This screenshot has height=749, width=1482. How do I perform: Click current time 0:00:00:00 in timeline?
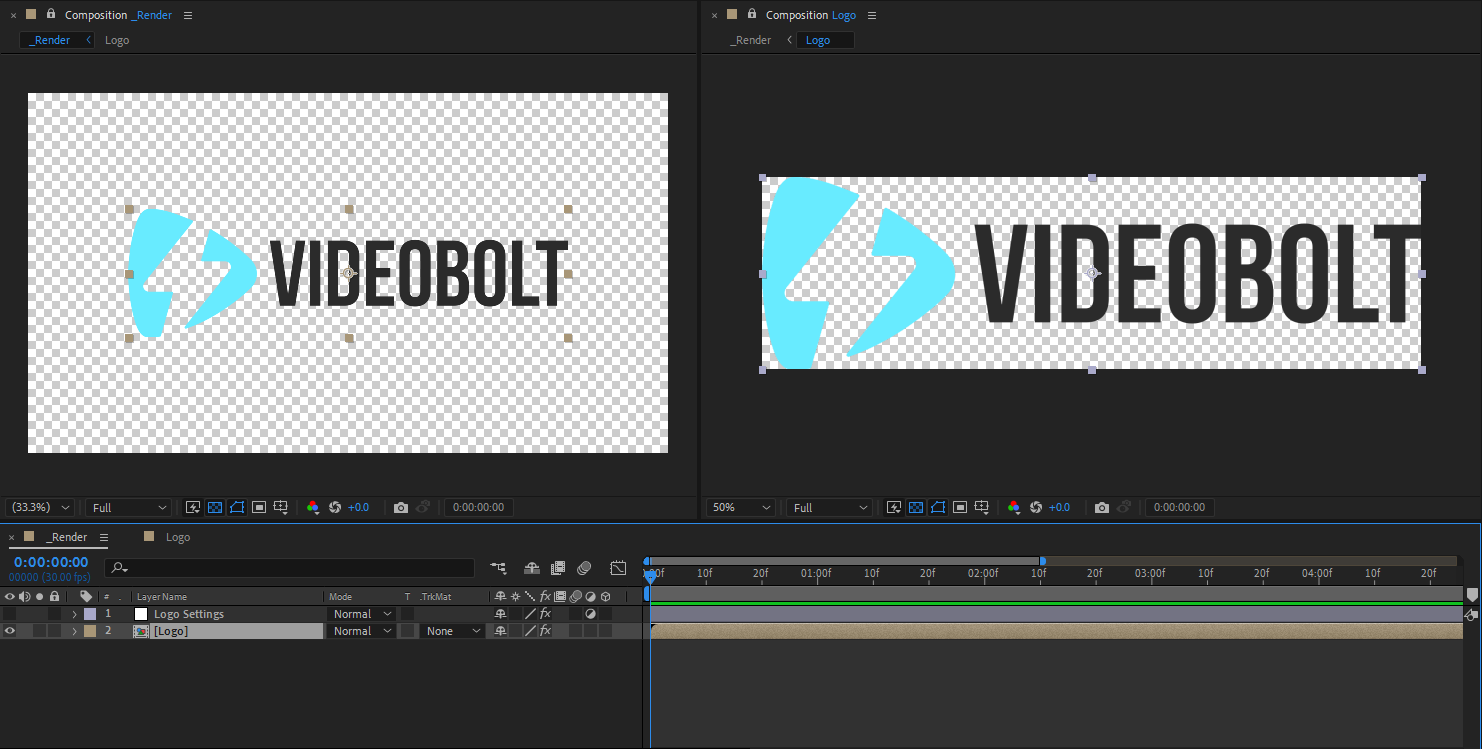51,562
